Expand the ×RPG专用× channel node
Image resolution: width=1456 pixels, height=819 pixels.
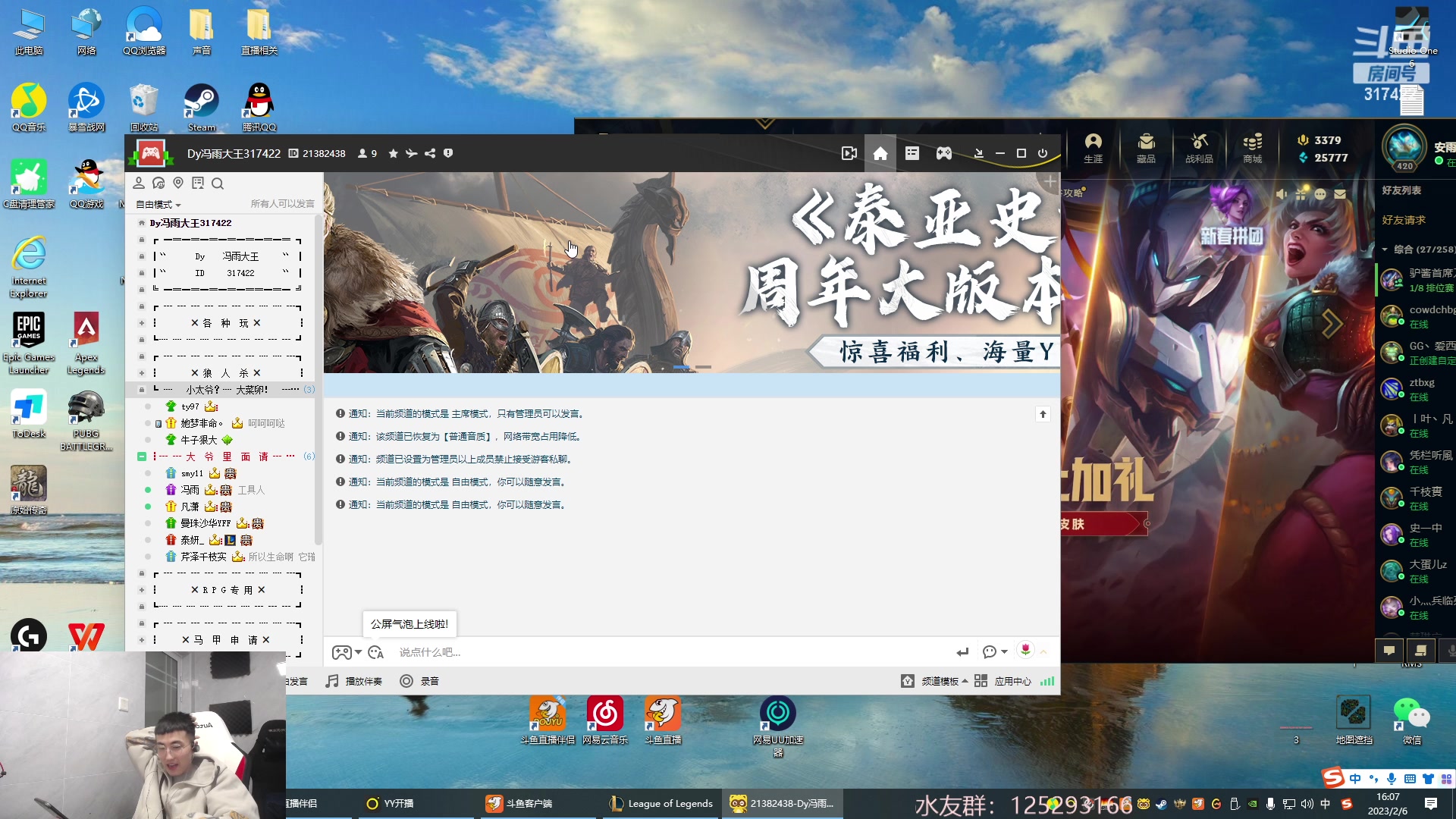[x=141, y=589]
